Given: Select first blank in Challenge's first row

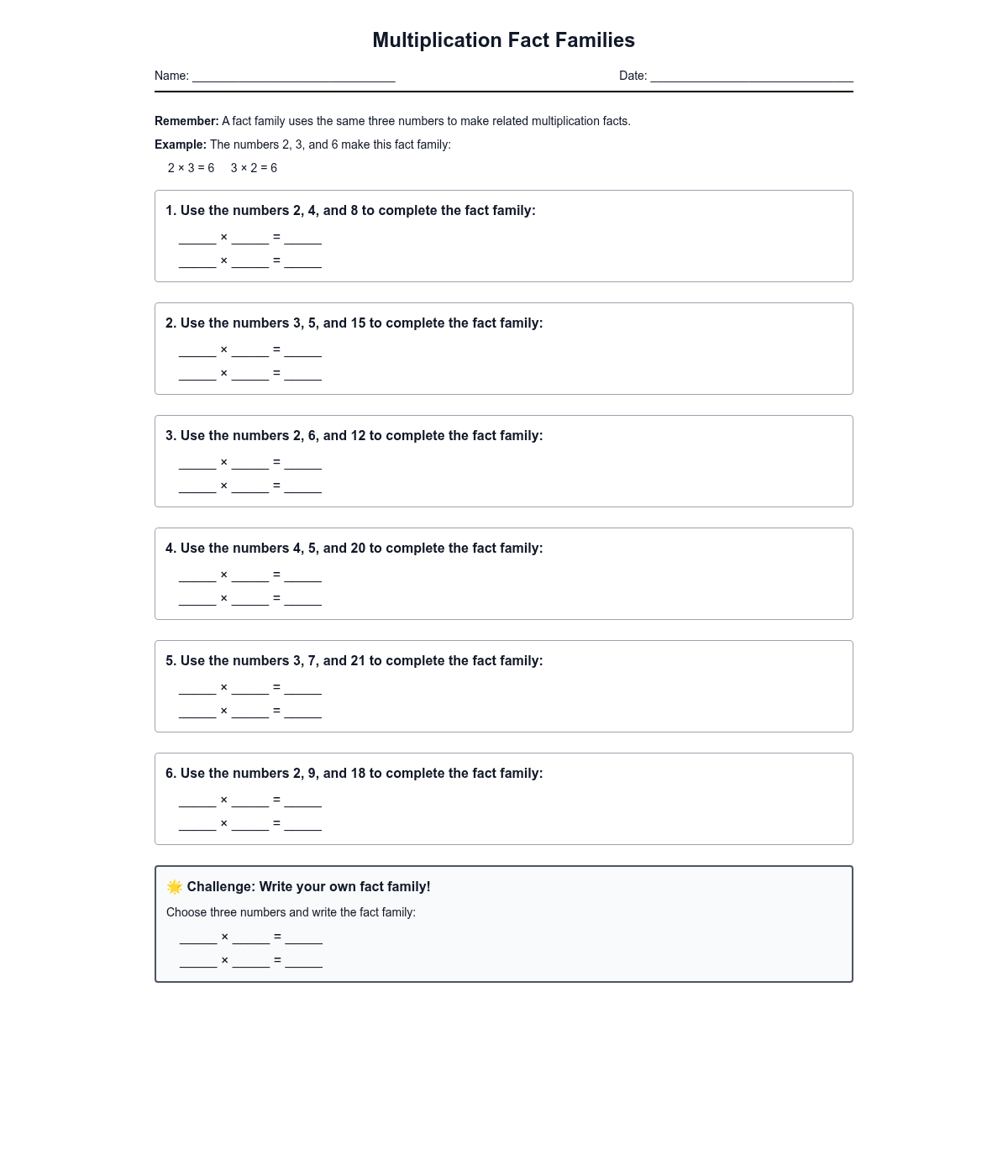Looking at the screenshot, I should (198, 937).
